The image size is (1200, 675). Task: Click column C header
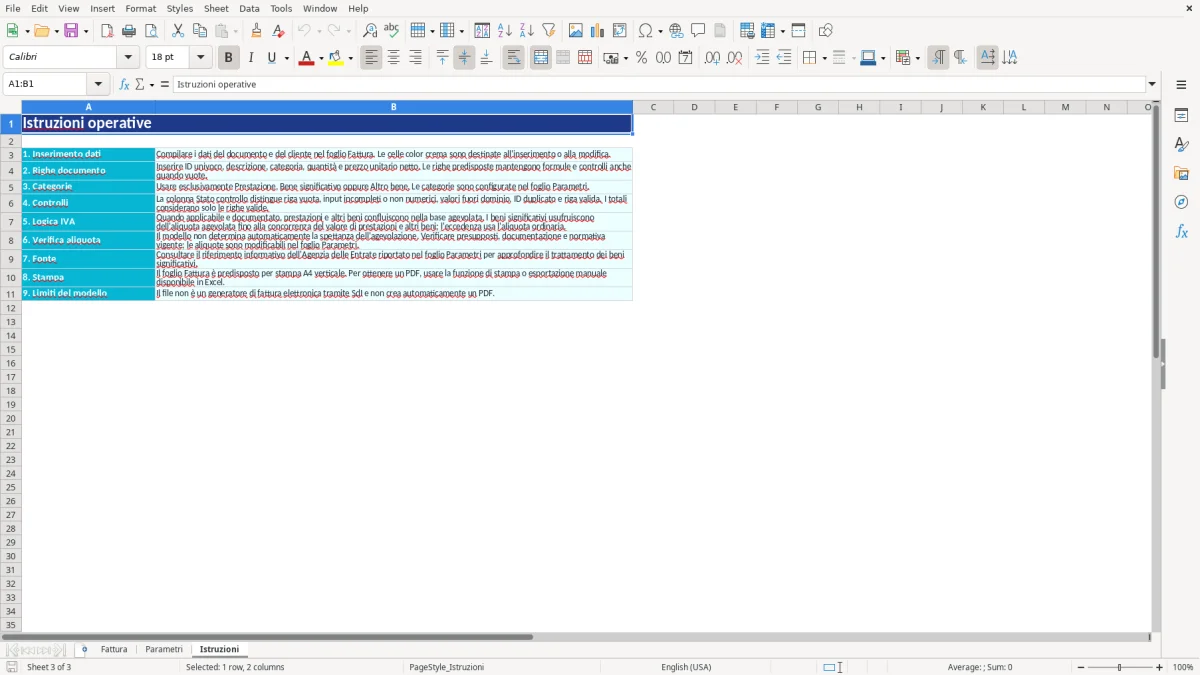click(653, 107)
